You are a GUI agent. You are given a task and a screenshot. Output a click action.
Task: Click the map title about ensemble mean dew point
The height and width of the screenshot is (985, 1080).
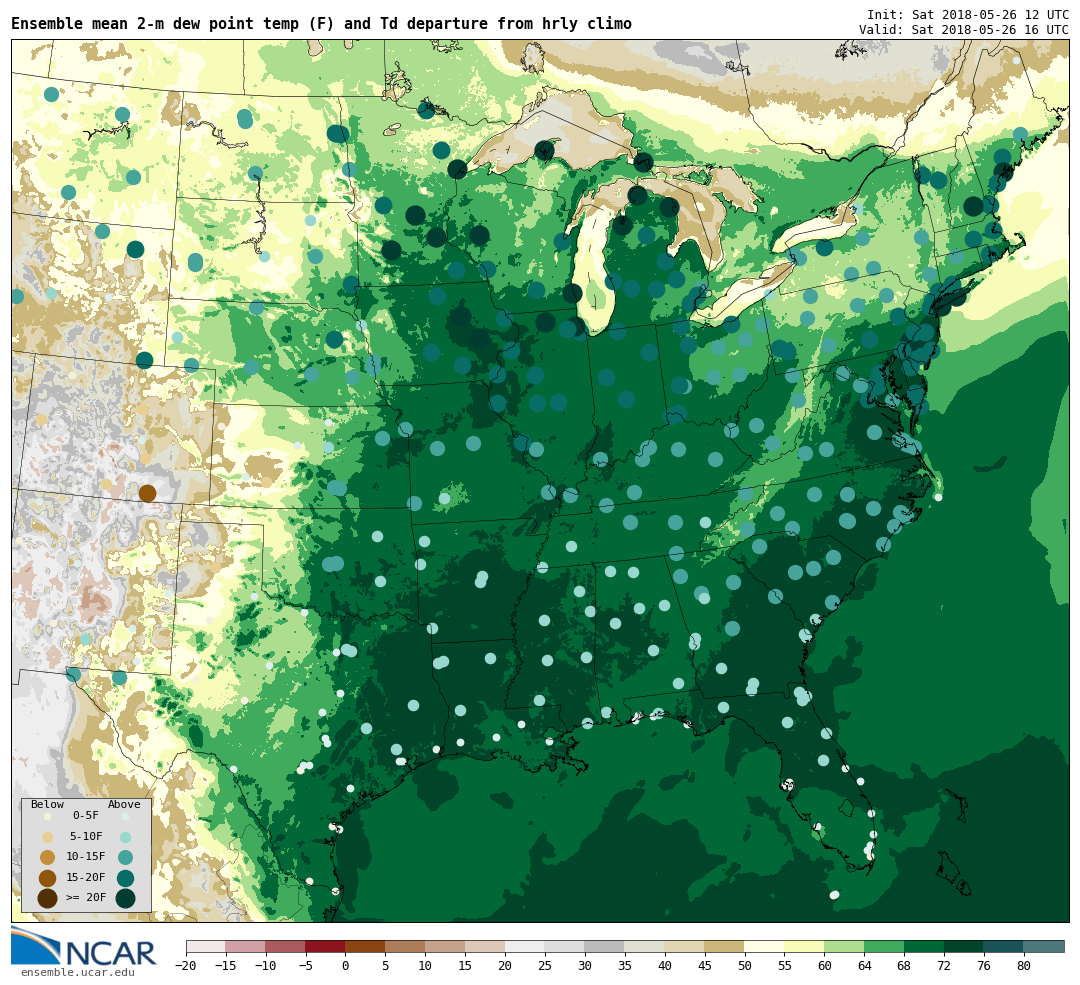321,24
